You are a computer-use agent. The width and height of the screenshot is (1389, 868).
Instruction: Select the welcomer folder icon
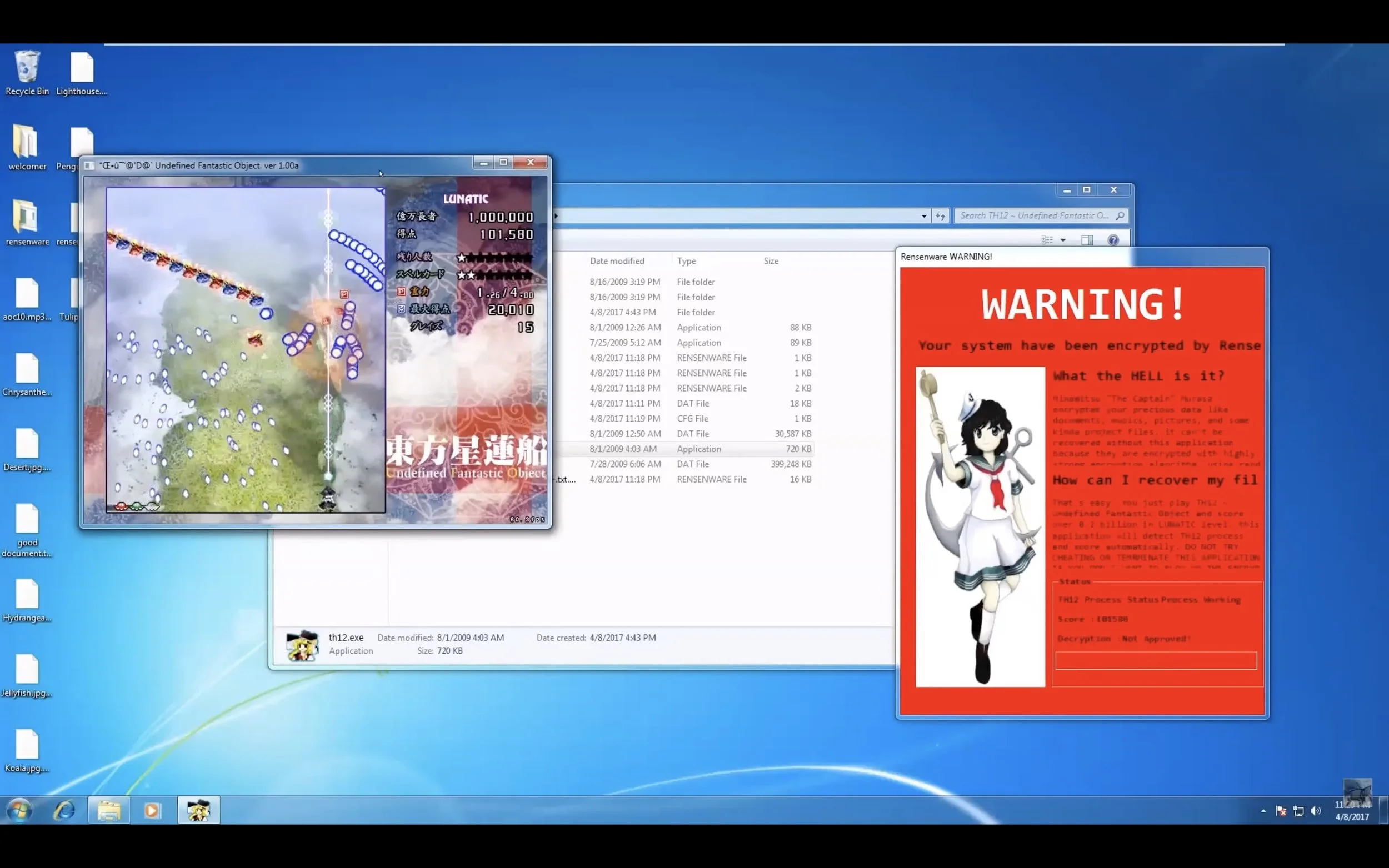(x=27, y=148)
